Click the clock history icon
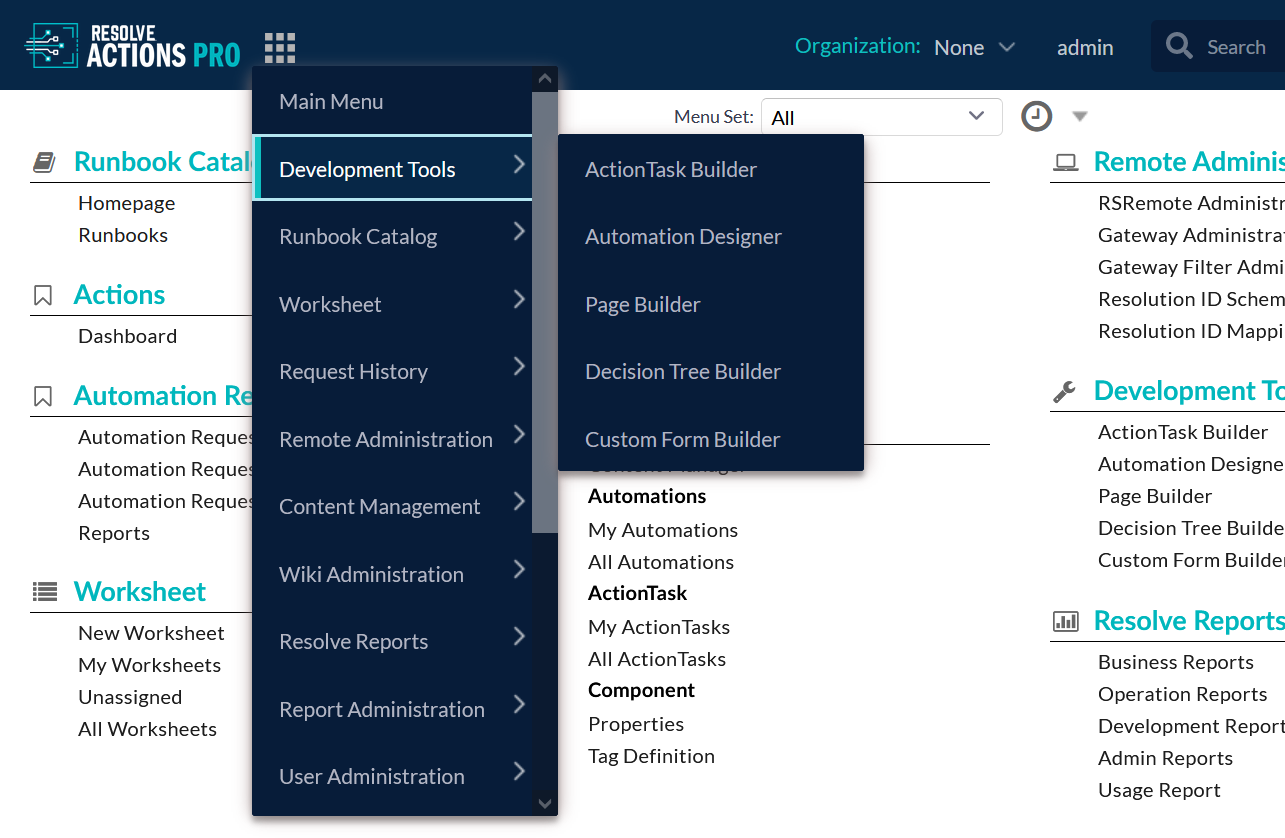 [1036, 116]
